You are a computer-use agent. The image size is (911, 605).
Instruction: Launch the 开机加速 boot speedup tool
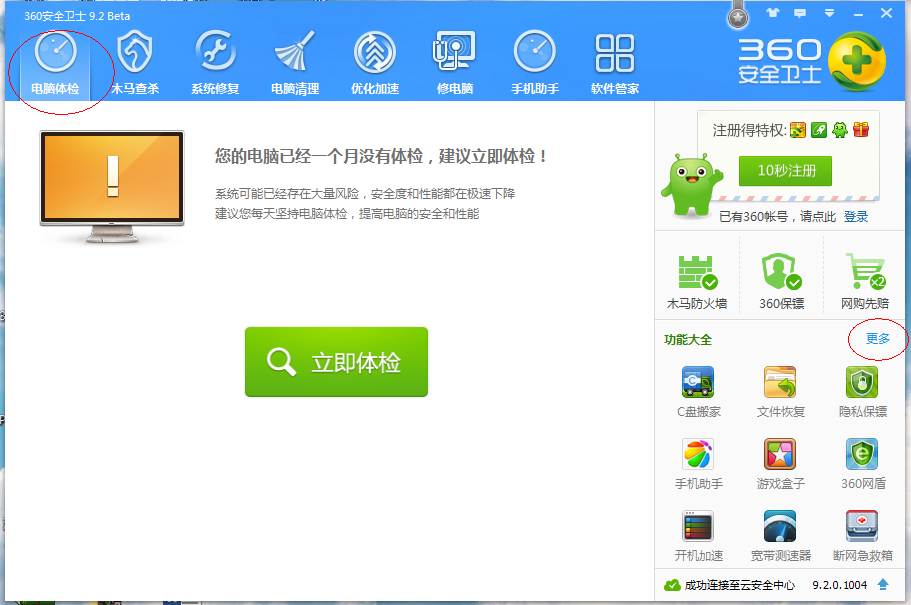pyautogui.click(x=698, y=536)
